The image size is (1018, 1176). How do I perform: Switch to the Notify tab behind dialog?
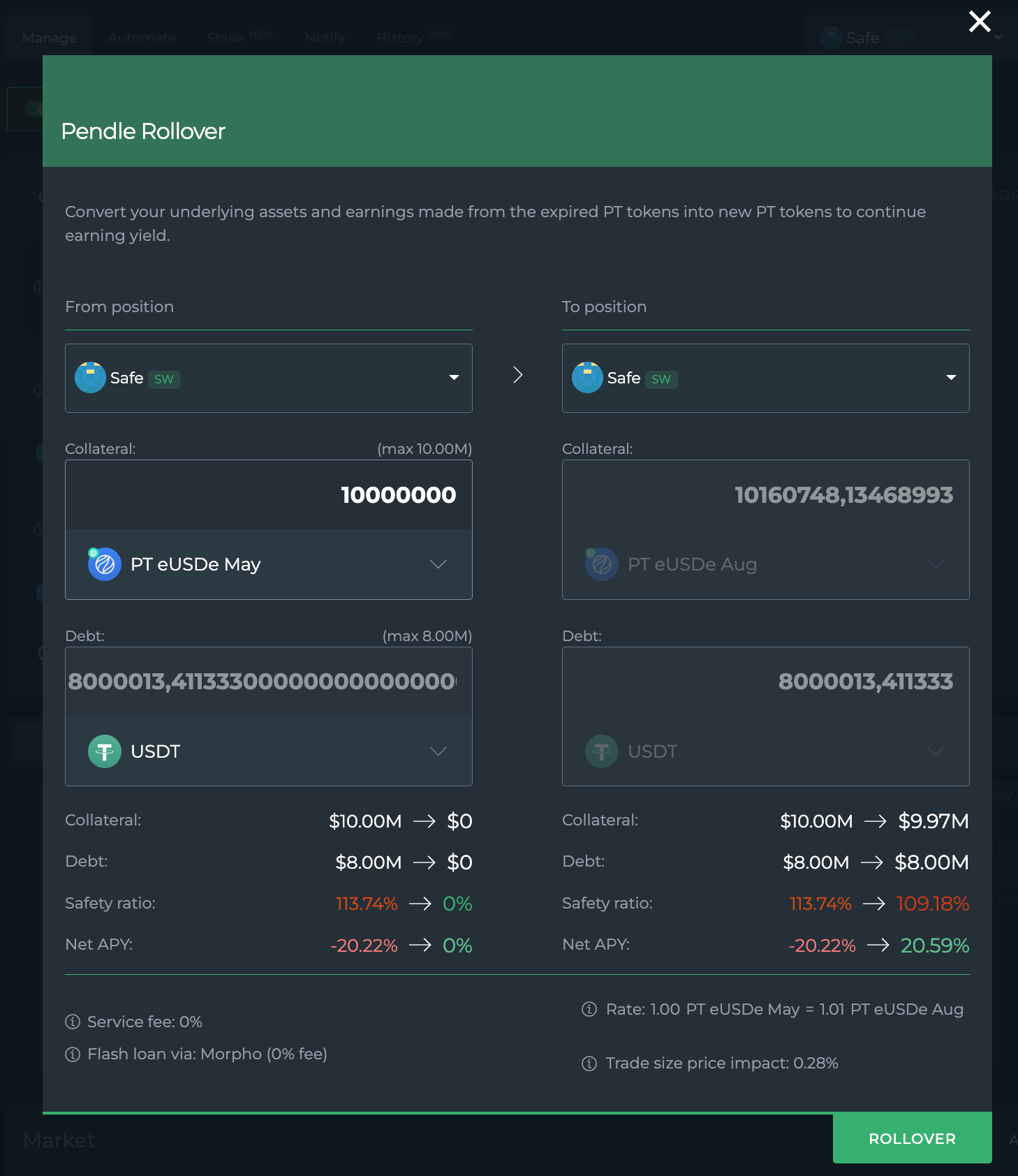point(325,38)
